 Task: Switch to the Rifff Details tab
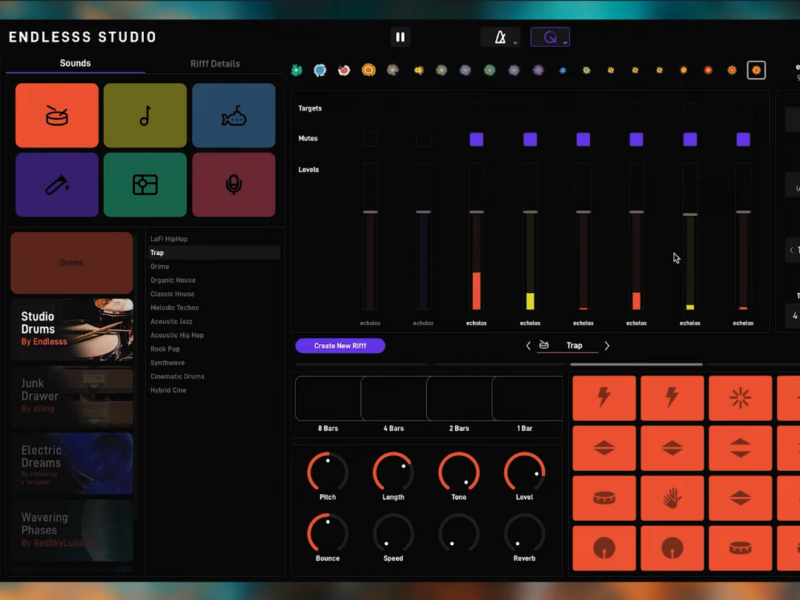pos(215,64)
